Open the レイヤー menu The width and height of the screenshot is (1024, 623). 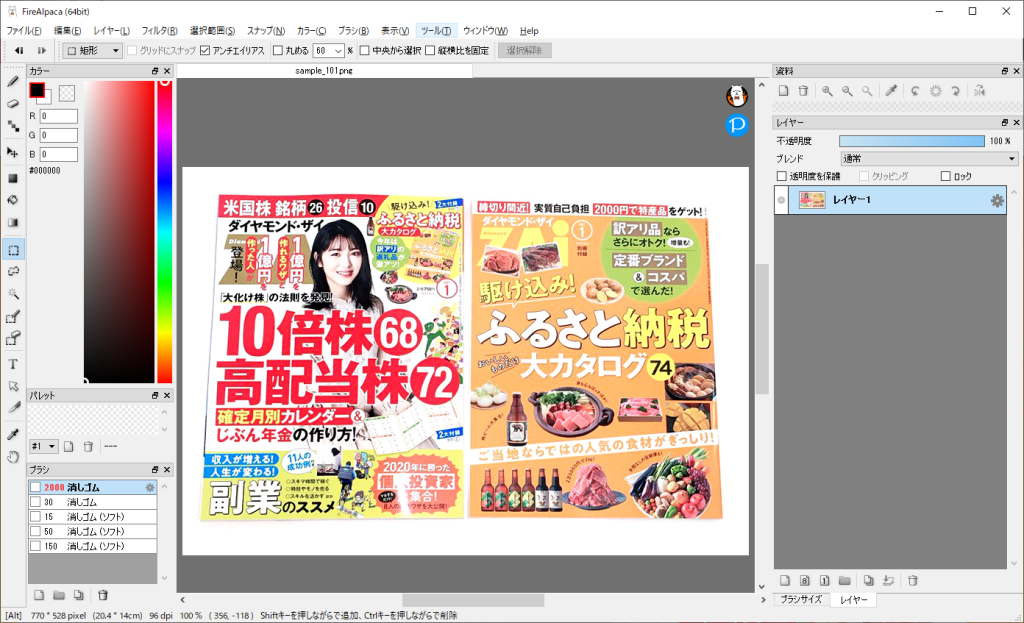coord(112,31)
